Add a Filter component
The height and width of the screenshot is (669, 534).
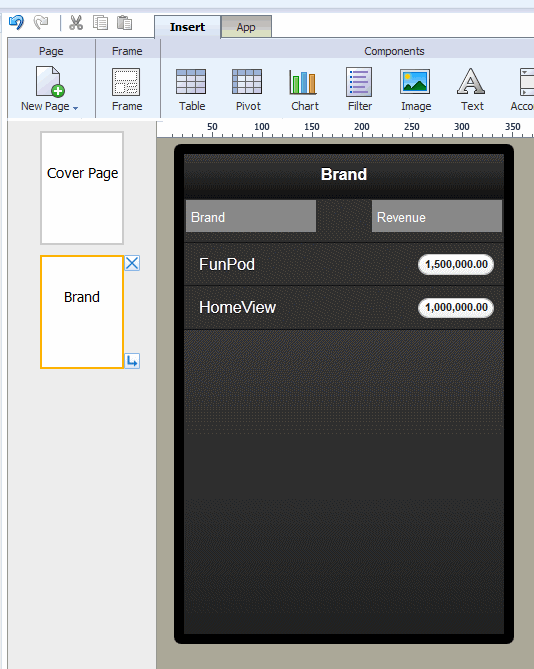(360, 90)
